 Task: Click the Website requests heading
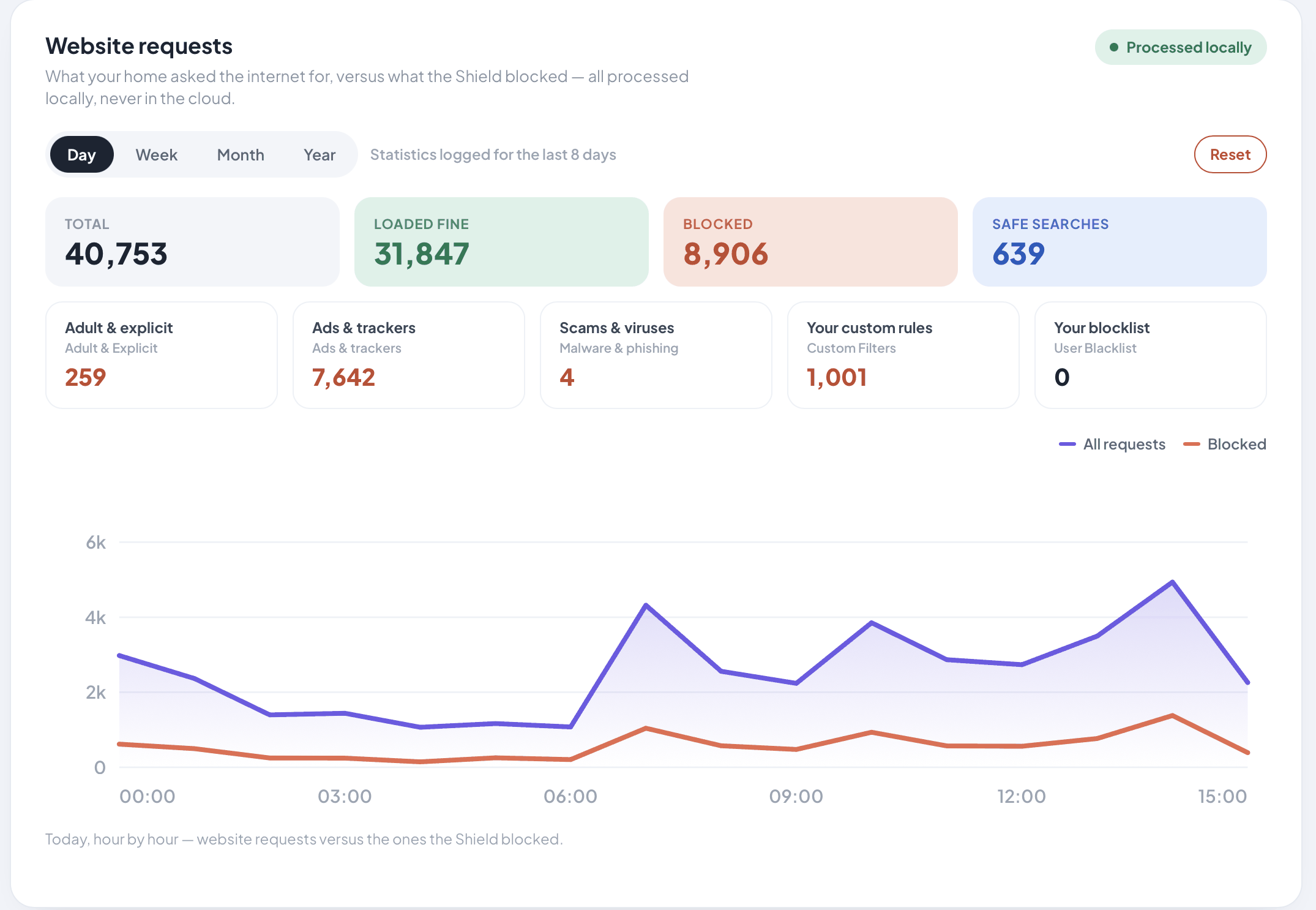pos(139,46)
